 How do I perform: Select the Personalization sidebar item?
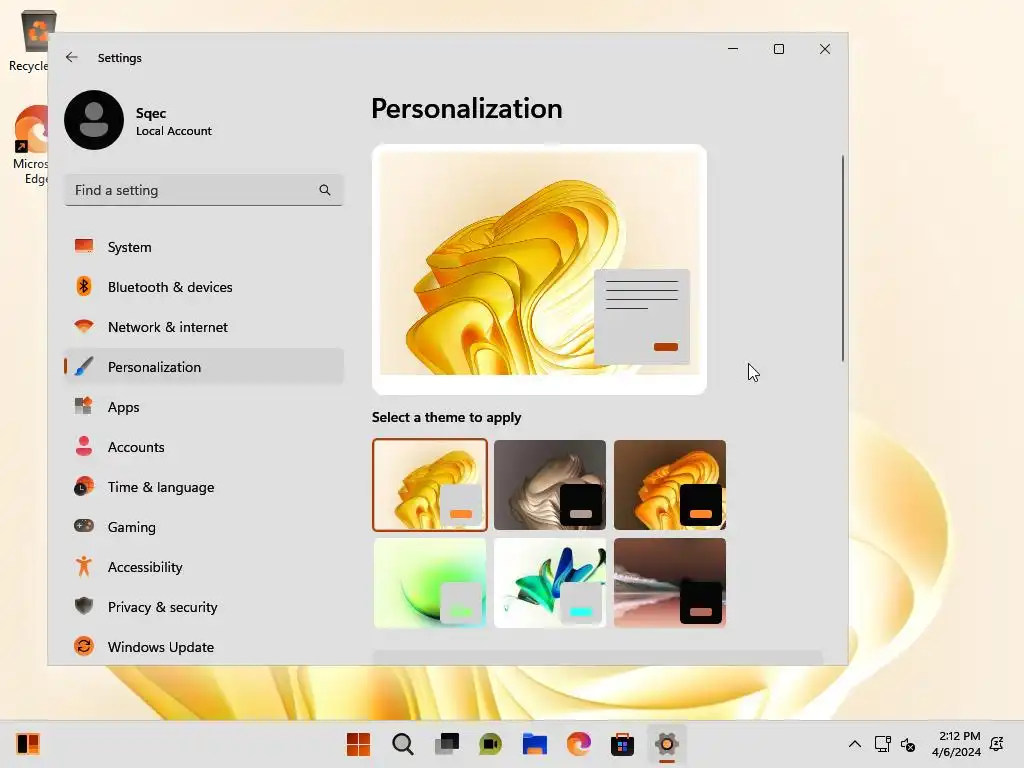point(204,367)
